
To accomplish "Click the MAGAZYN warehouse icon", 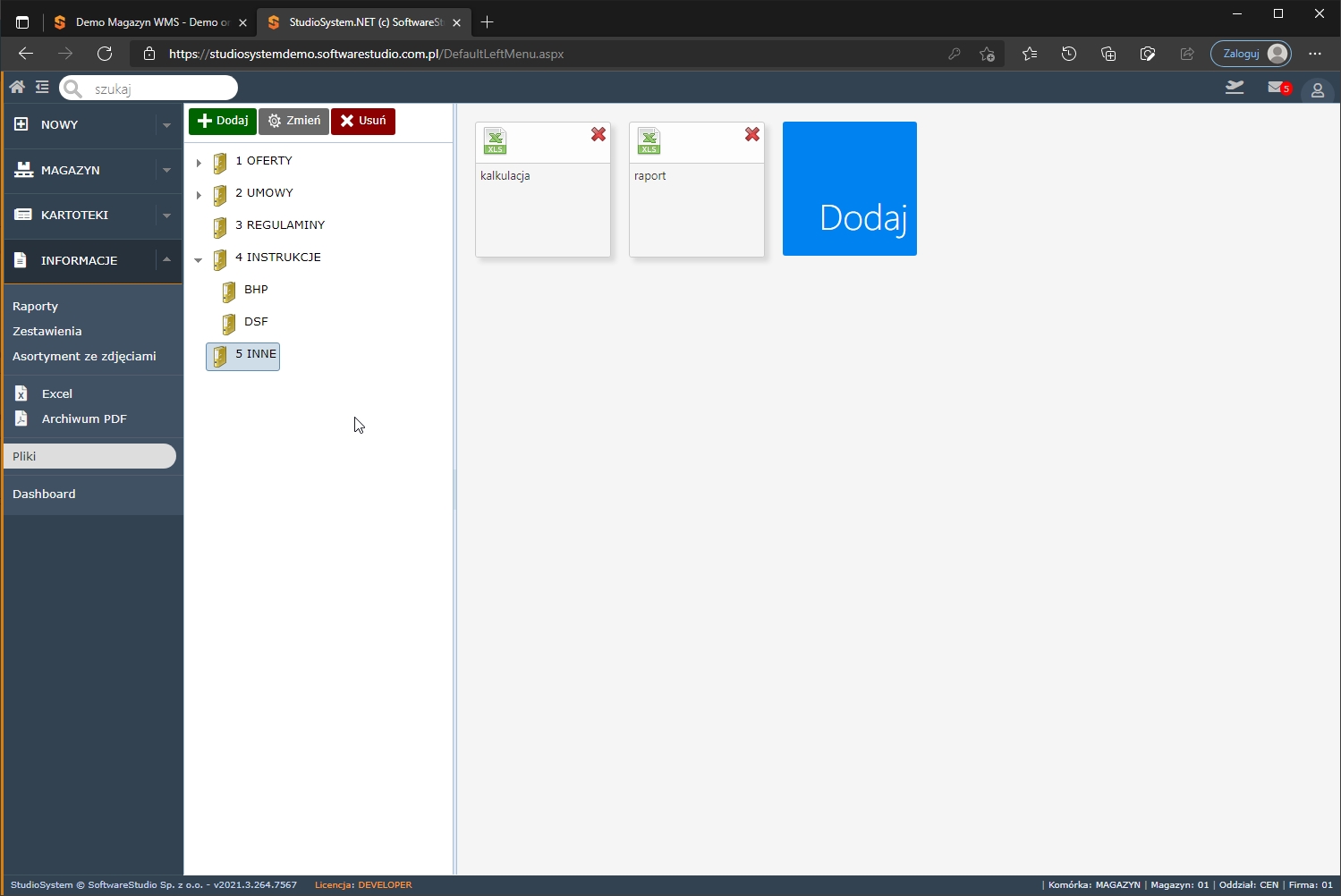I will click(x=23, y=170).
